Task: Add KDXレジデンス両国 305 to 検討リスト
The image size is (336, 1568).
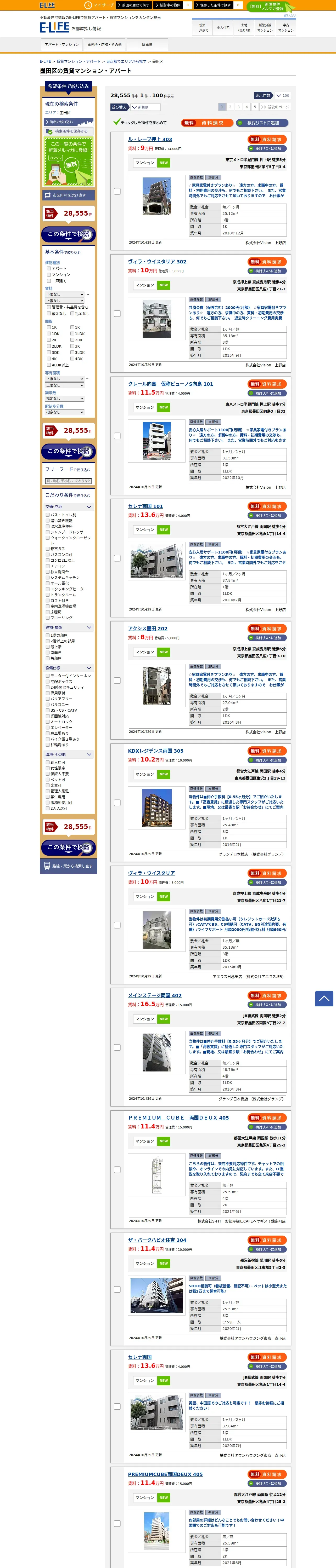Action: tap(267, 760)
